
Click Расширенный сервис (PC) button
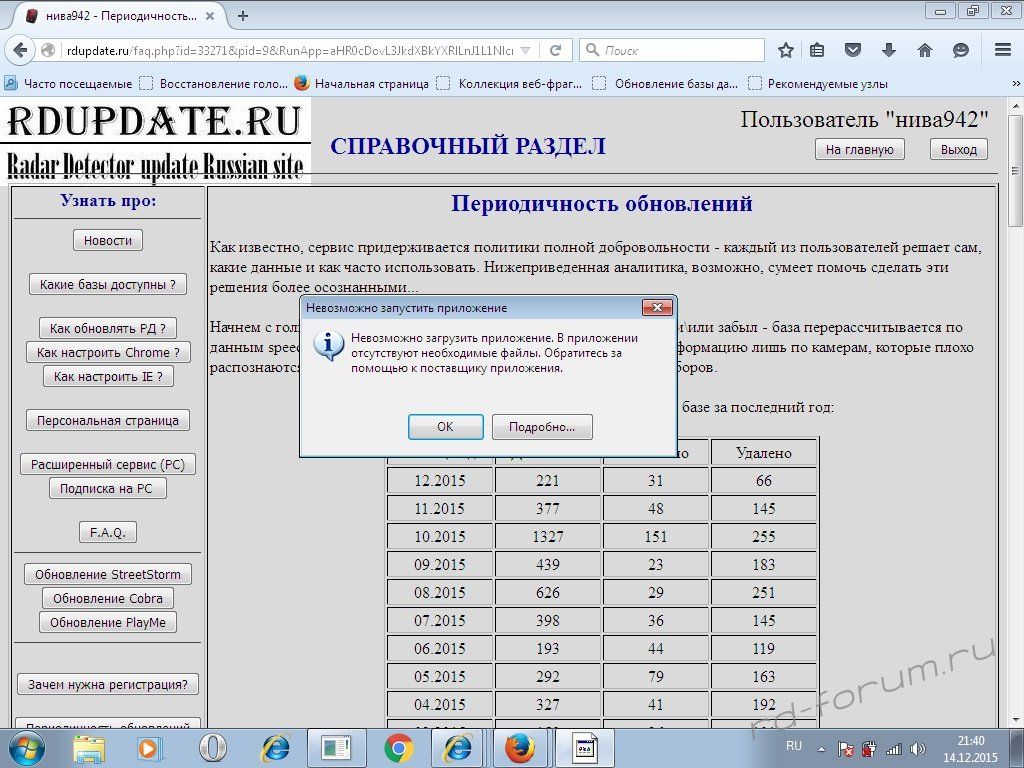(108, 464)
